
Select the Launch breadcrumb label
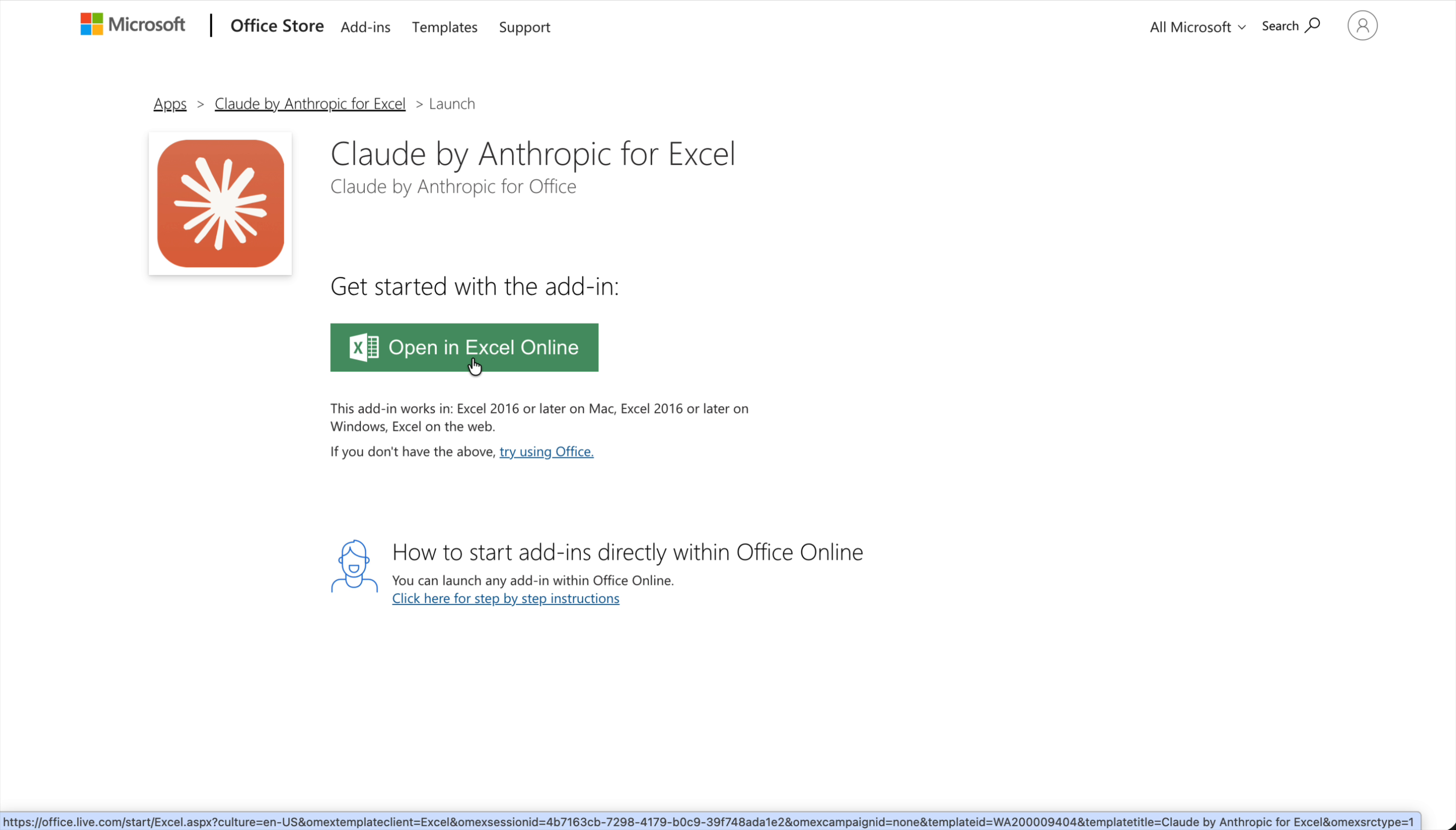coord(451,104)
